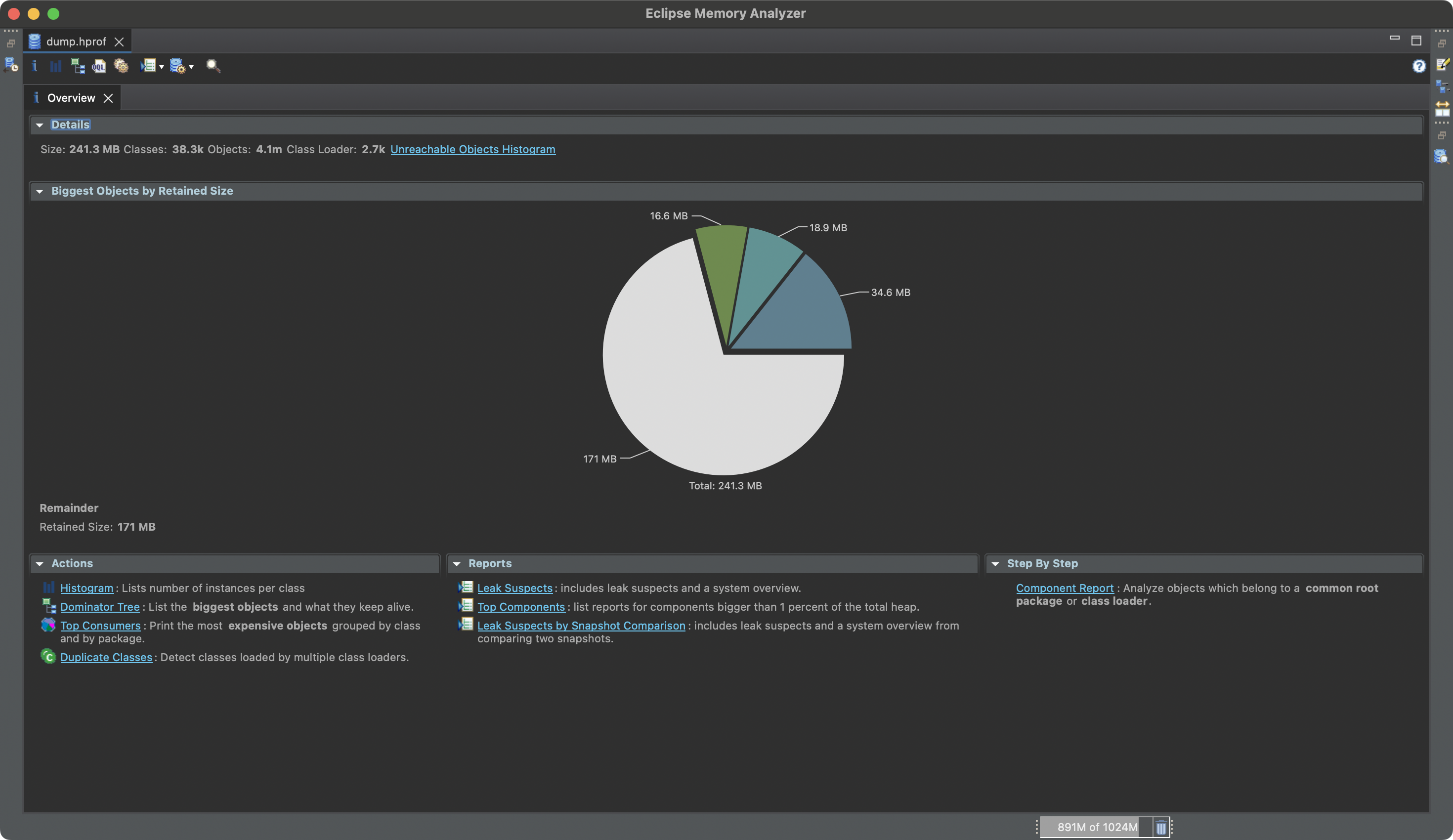Open the Run Expert System Test dropdown arrow

coord(162,67)
